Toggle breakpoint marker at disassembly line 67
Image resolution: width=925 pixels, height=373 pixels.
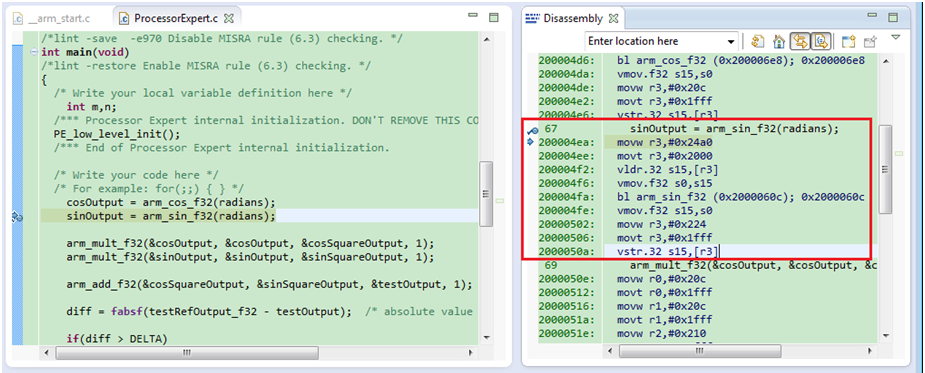pyautogui.click(x=532, y=129)
